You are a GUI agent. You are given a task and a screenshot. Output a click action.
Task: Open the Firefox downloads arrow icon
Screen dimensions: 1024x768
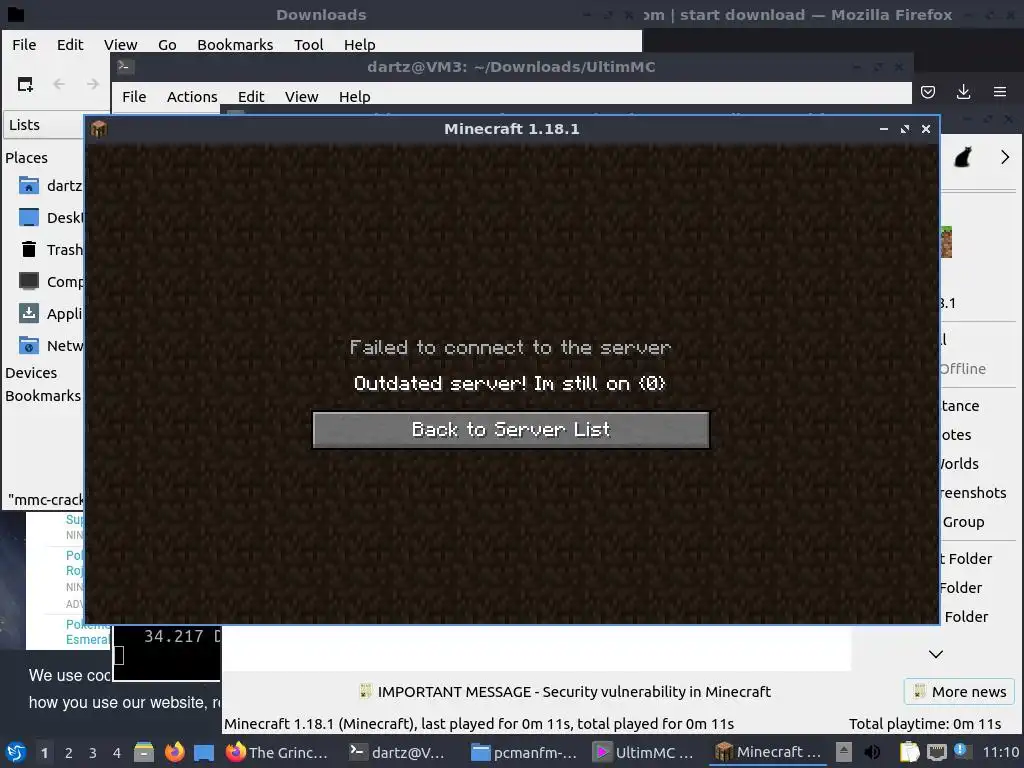963,92
